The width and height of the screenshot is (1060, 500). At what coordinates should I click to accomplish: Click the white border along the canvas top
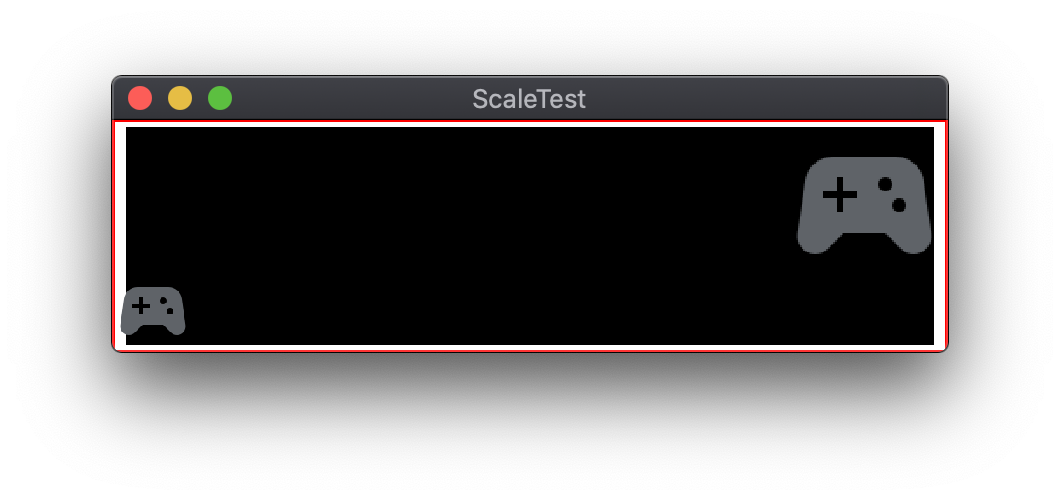[x=530, y=125]
